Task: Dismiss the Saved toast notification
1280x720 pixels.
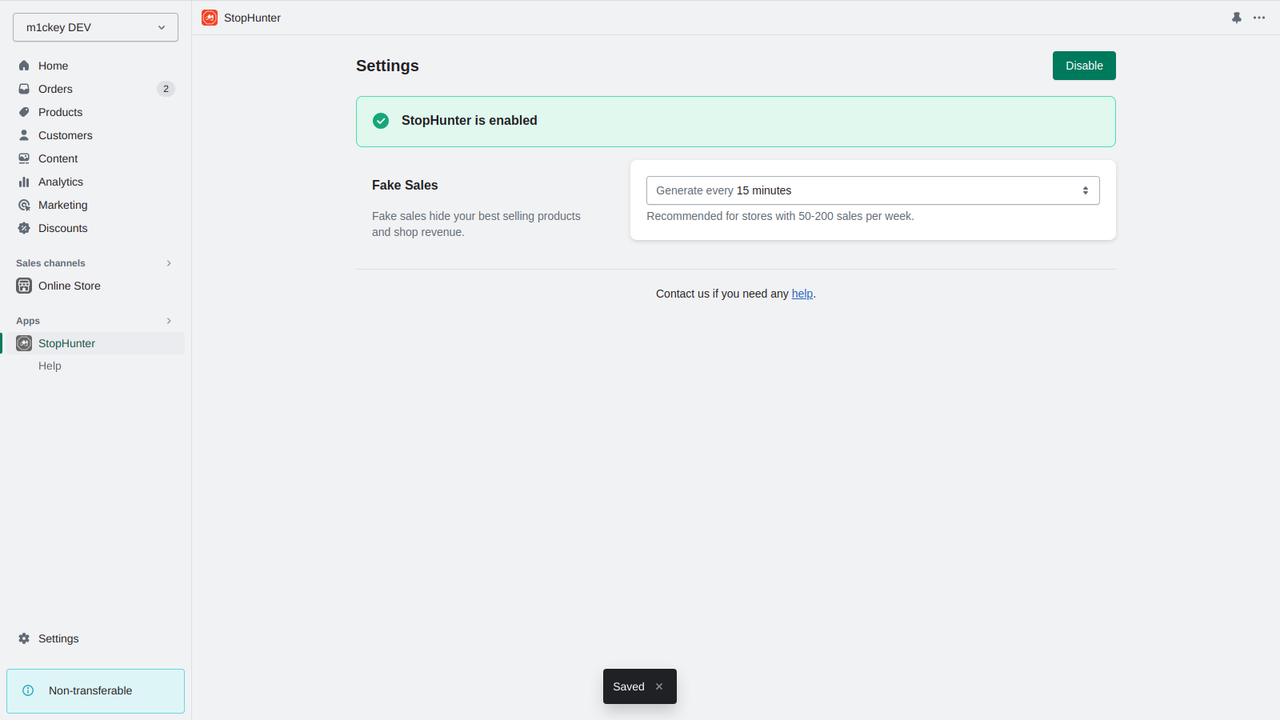Action: 659,687
